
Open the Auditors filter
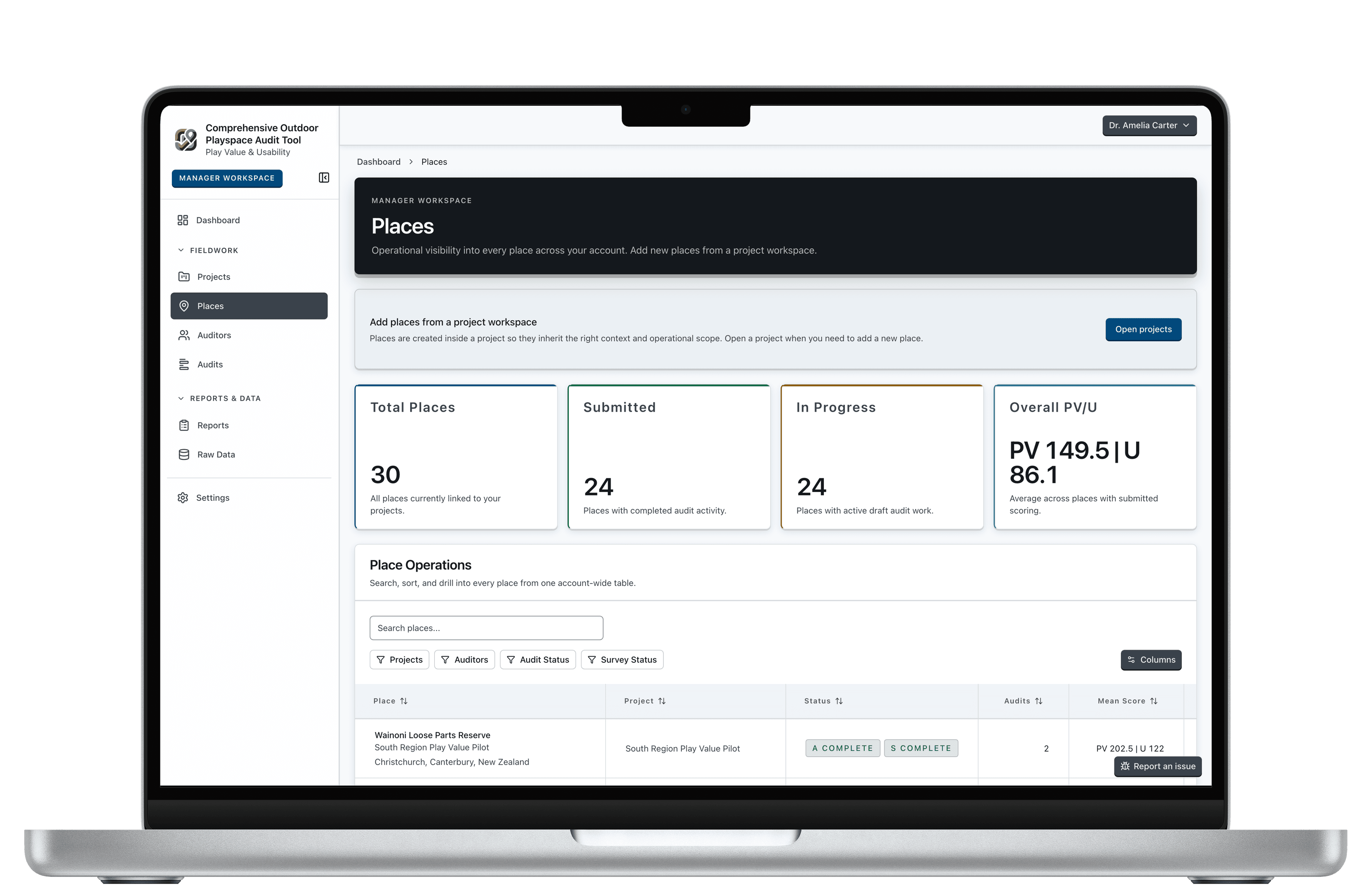[x=464, y=660]
